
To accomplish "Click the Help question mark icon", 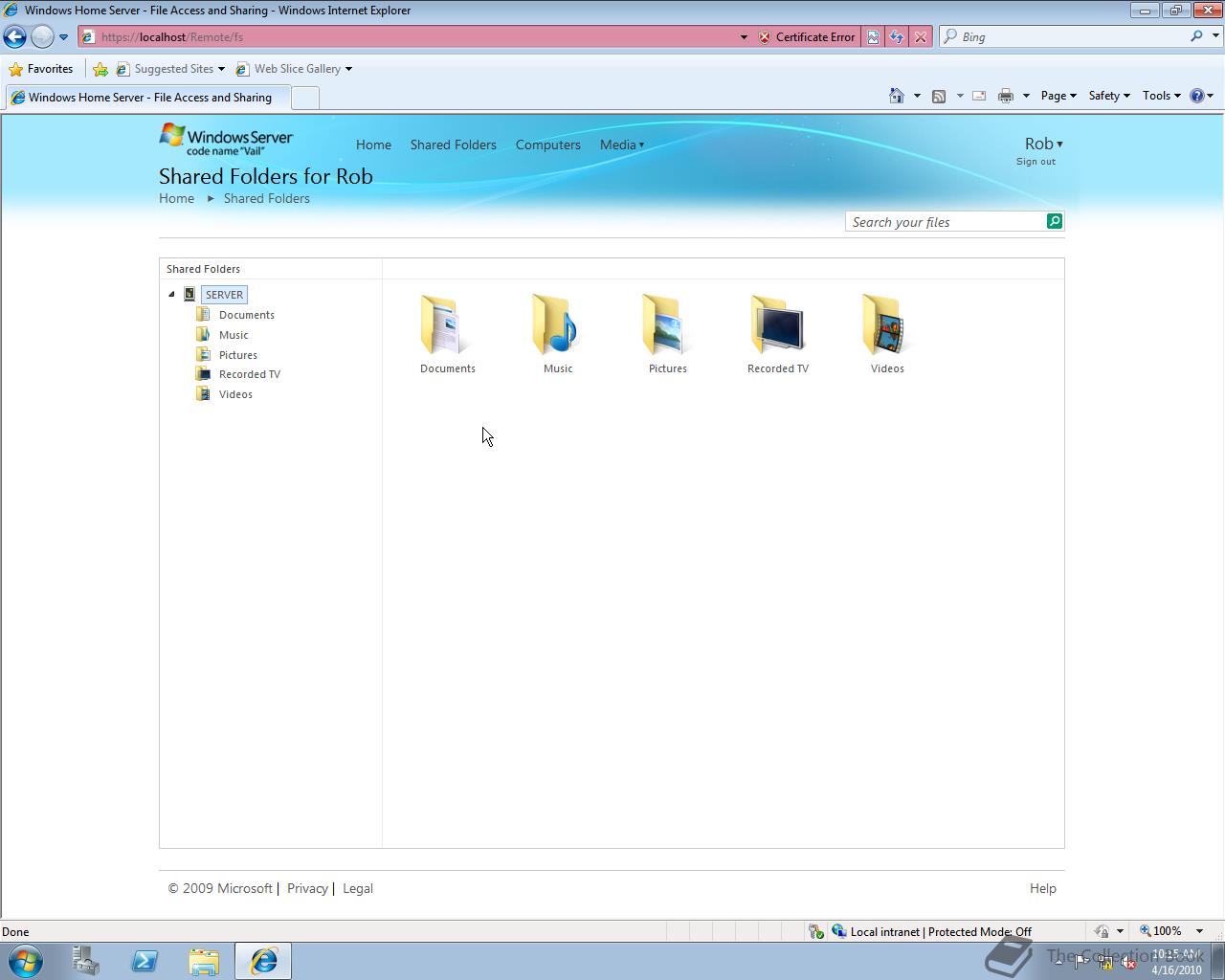I will (1196, 96).
